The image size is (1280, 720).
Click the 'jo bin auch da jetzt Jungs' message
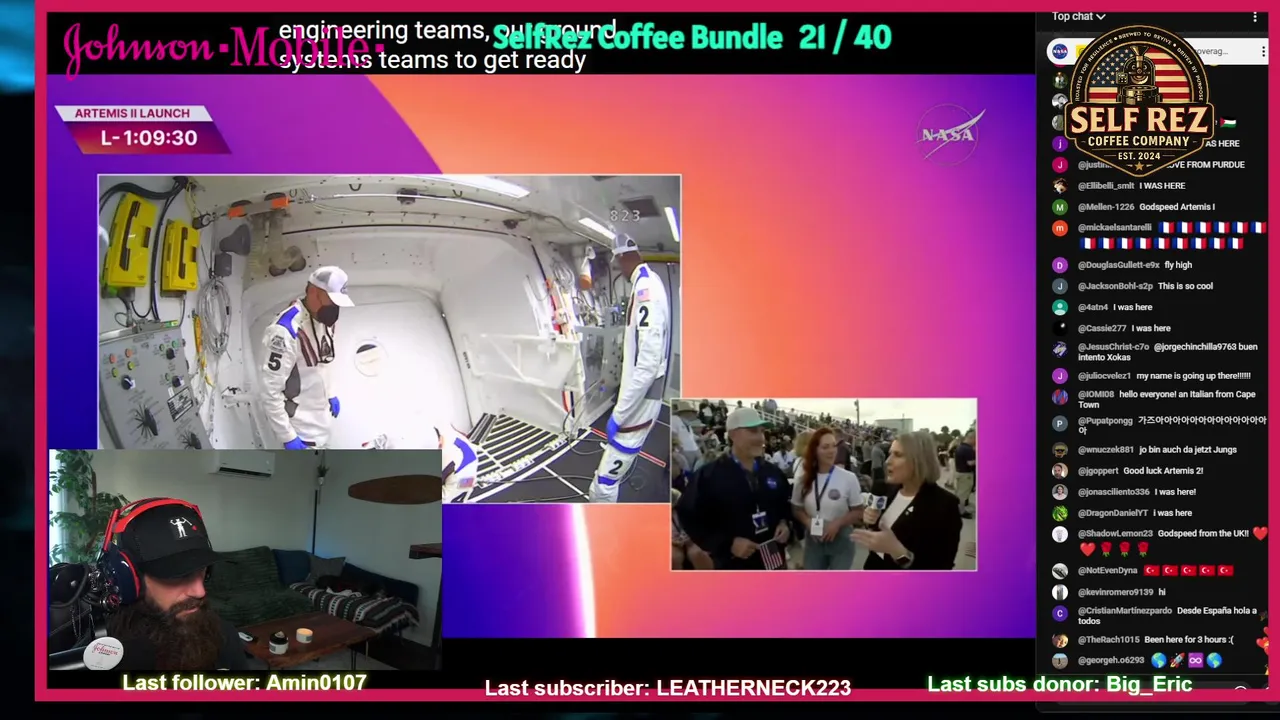pos(1187,450)
